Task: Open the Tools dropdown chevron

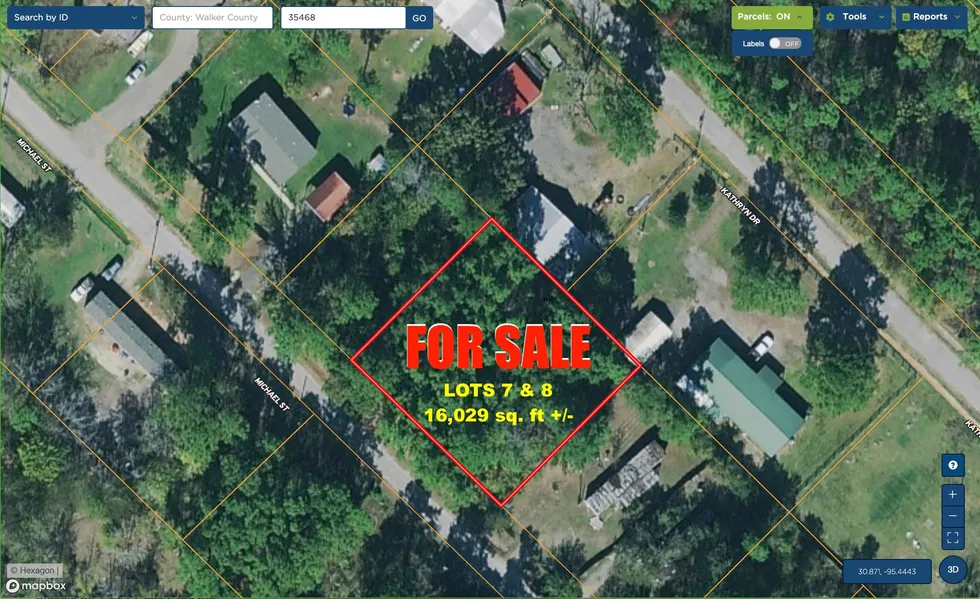Action: pyautogui.click(x=881, y=17)
